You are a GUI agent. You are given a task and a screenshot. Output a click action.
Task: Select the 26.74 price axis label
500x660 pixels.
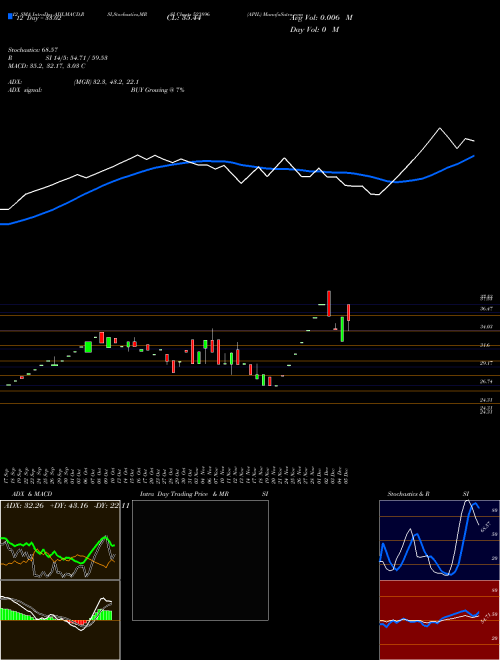[486, 381]
